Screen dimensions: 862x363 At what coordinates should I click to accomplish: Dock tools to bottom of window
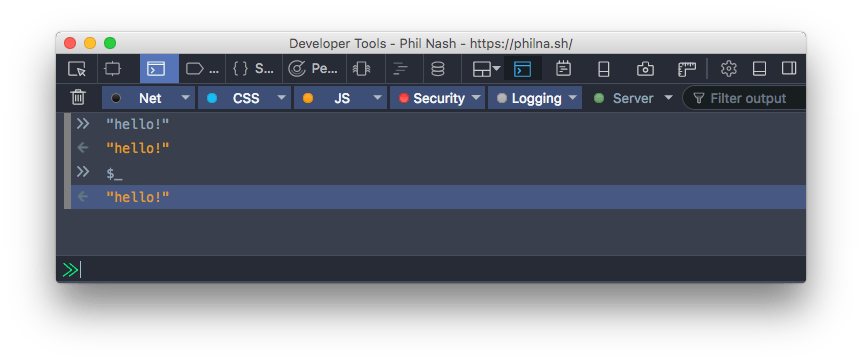(759, 69)
